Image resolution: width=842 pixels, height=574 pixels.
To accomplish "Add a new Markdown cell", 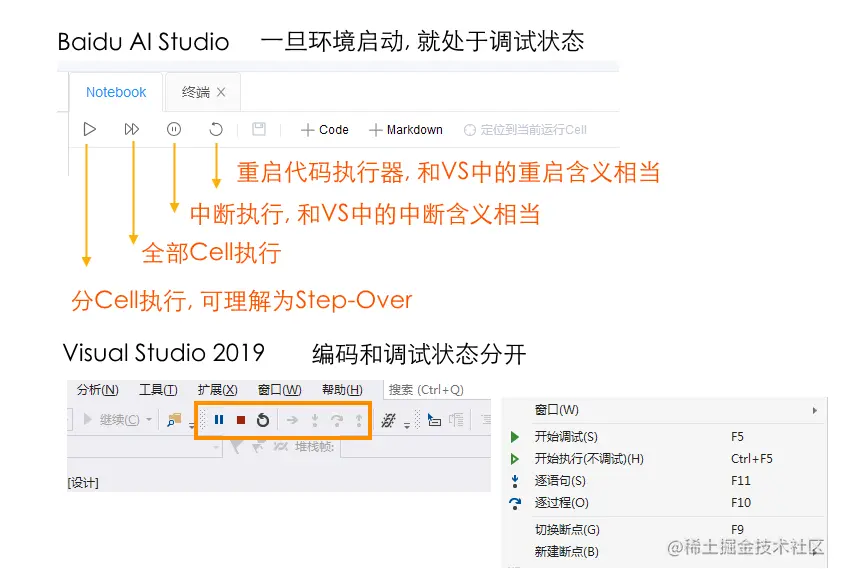I will coord(405,130).
